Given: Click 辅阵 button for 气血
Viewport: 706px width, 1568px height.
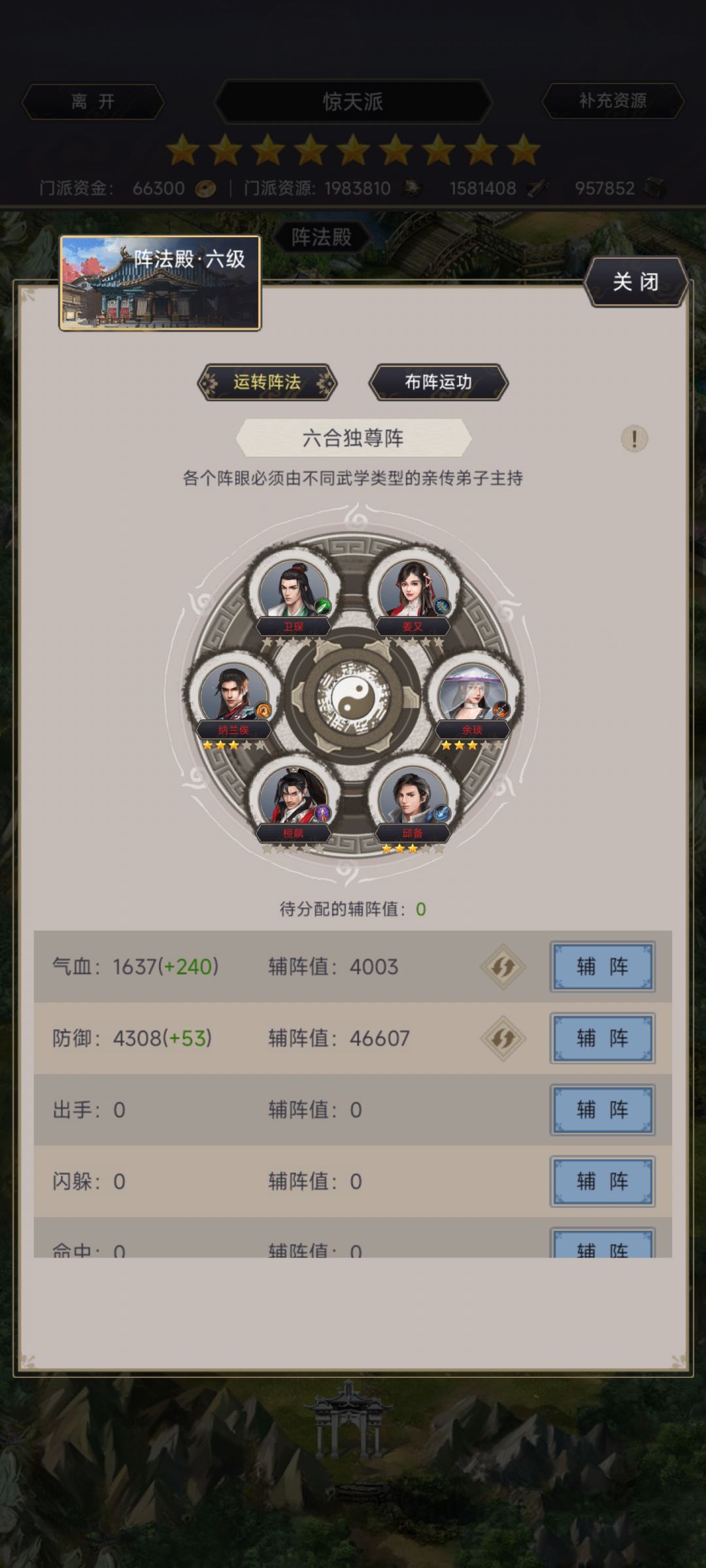Looking at the screenshot, I should tap(602, 966).
